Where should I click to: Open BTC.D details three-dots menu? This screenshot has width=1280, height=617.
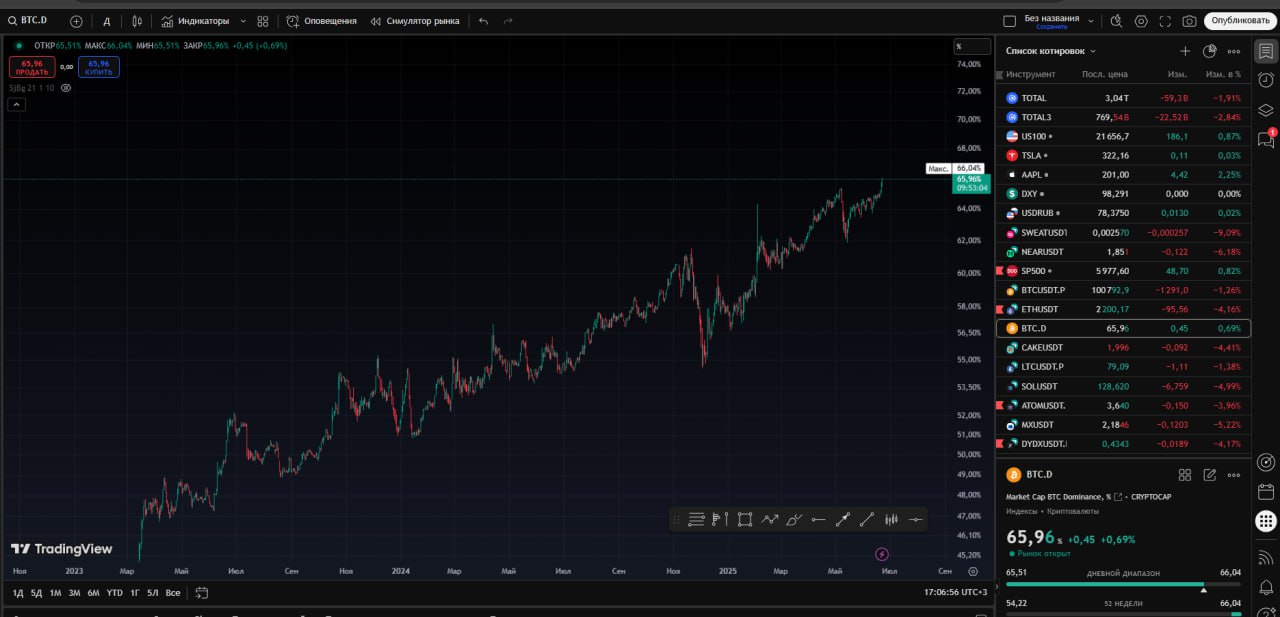1234,475
